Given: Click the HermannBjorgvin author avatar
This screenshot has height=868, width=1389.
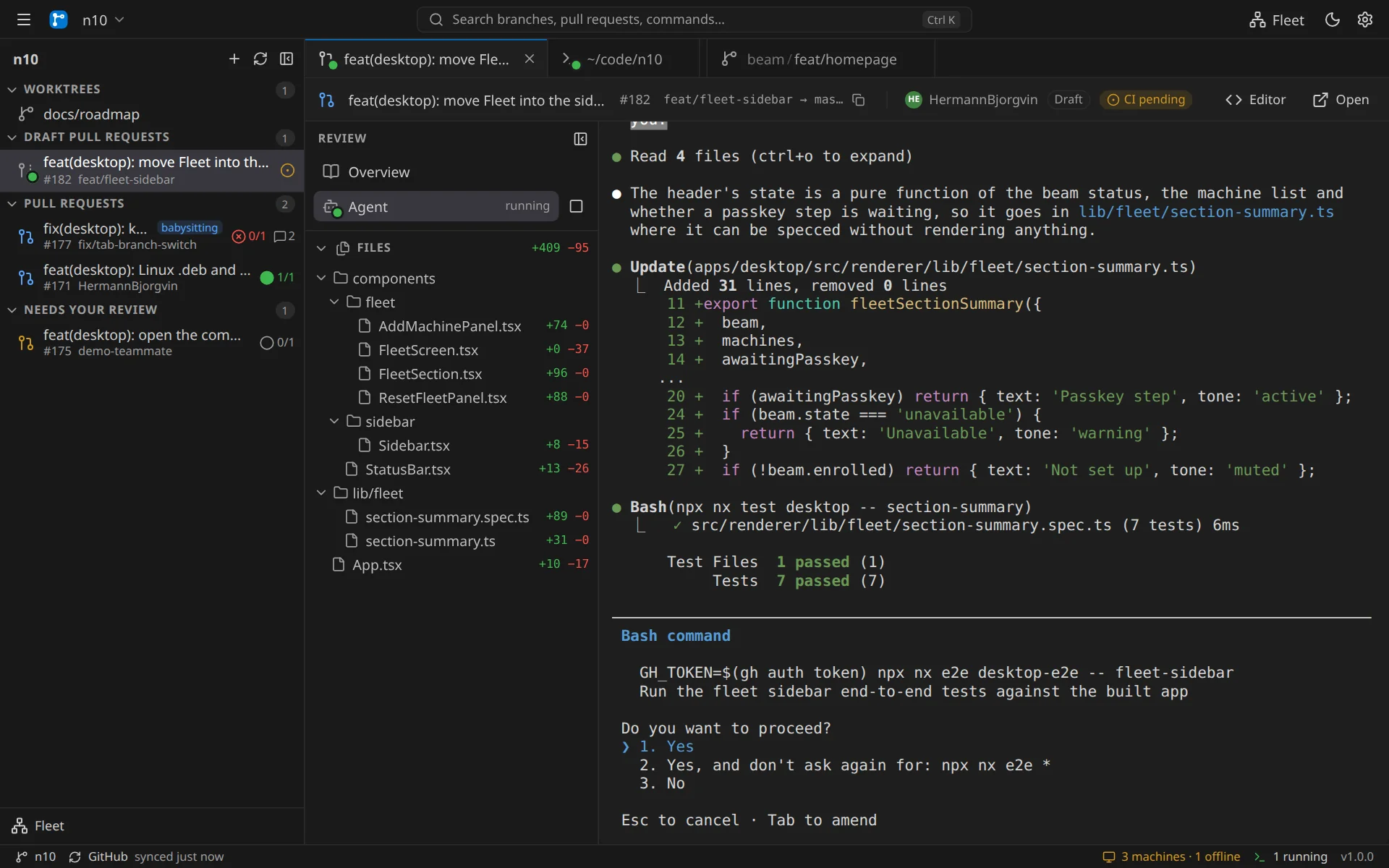Looking at the screenshot, I should [x=914, y=100].
